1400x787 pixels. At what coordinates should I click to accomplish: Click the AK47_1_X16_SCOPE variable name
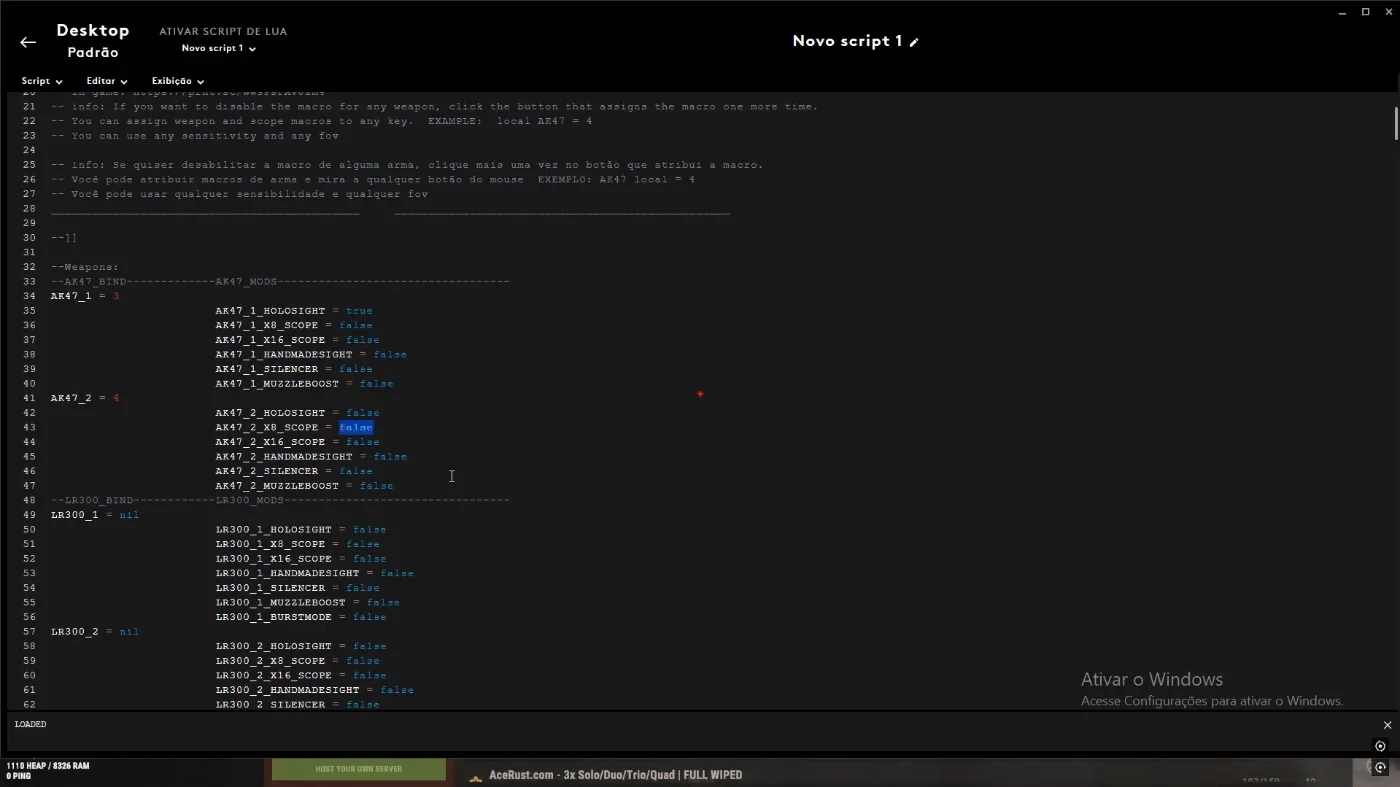270,340
